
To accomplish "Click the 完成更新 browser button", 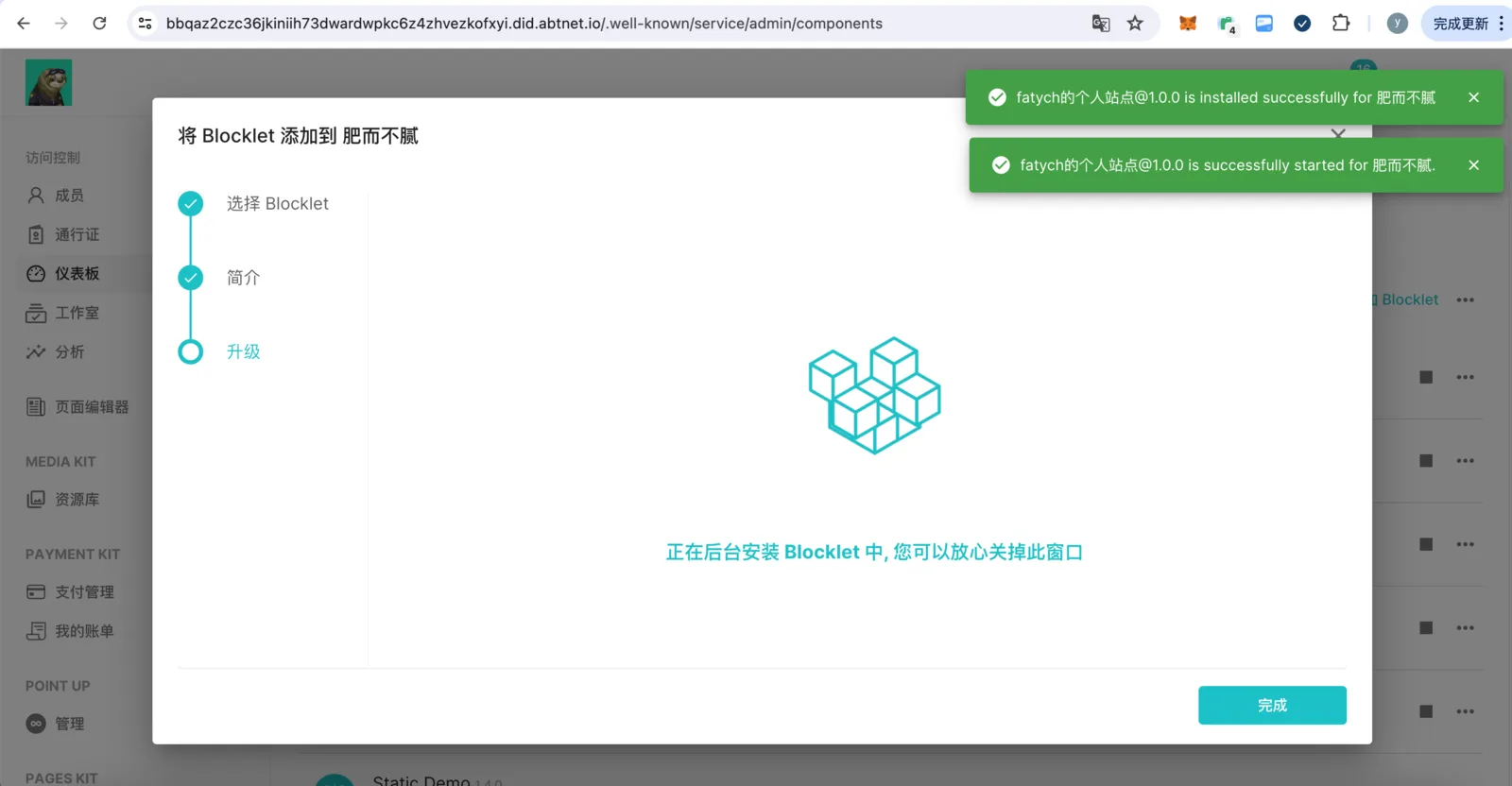I will point(1461,24).
